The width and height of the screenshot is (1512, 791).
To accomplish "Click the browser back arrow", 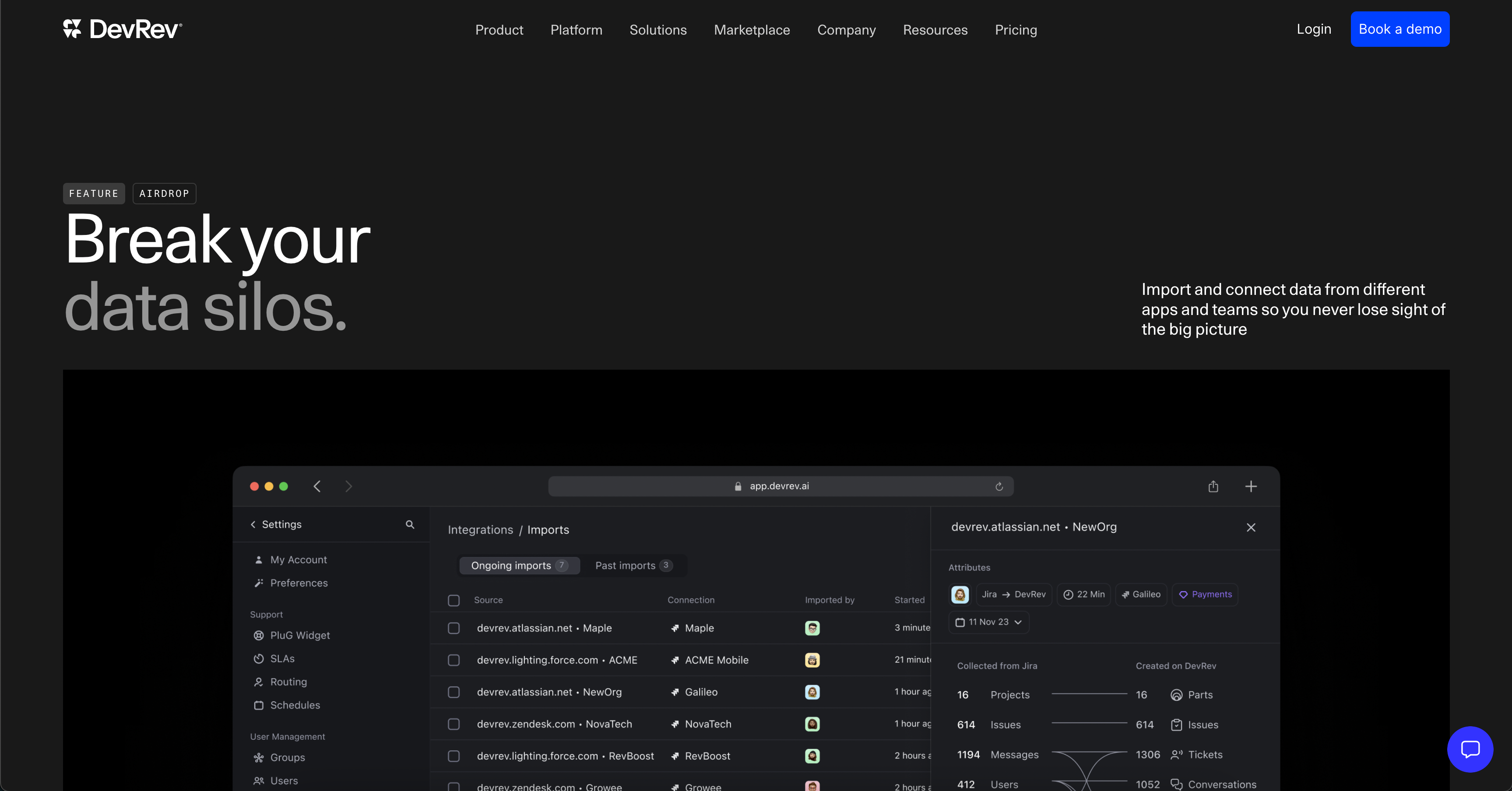I will pos(317,486).
